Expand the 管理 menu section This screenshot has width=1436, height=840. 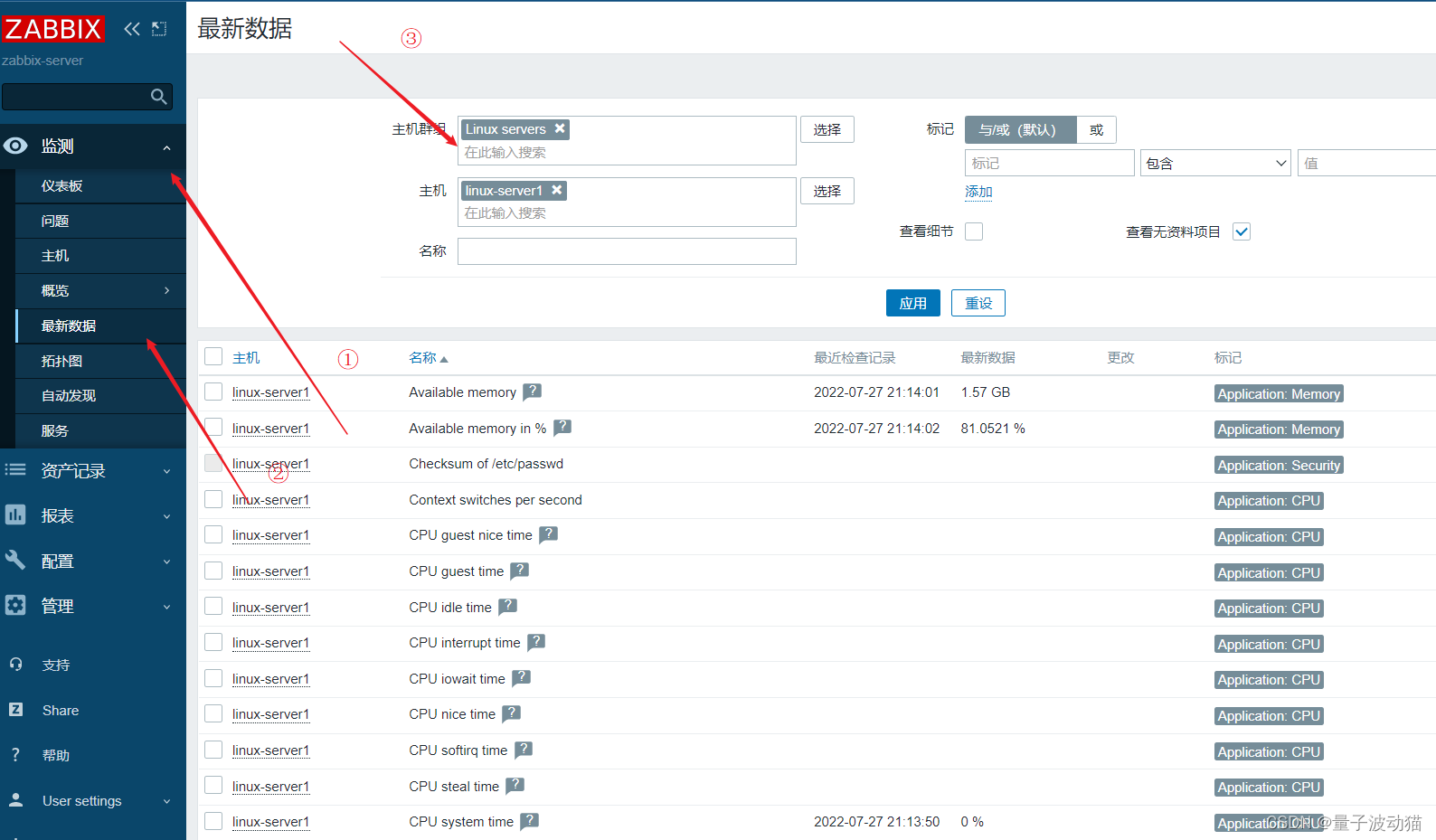click(x=166, y=607)
